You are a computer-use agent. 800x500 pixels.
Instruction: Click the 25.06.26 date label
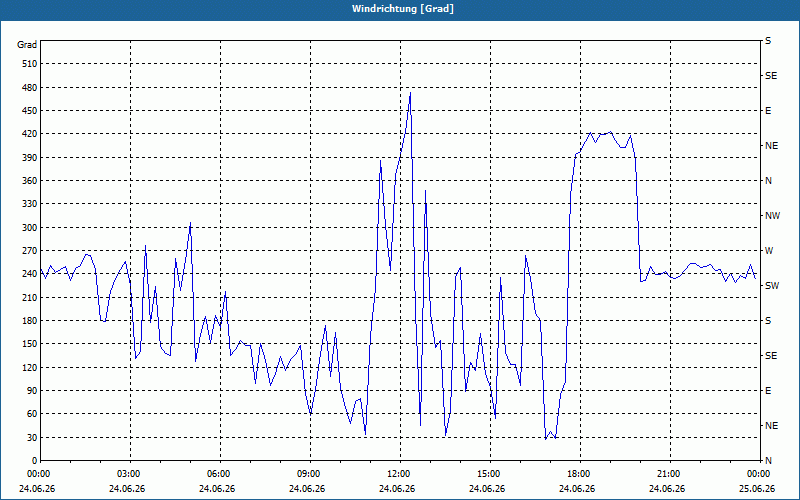click(757, 489)
